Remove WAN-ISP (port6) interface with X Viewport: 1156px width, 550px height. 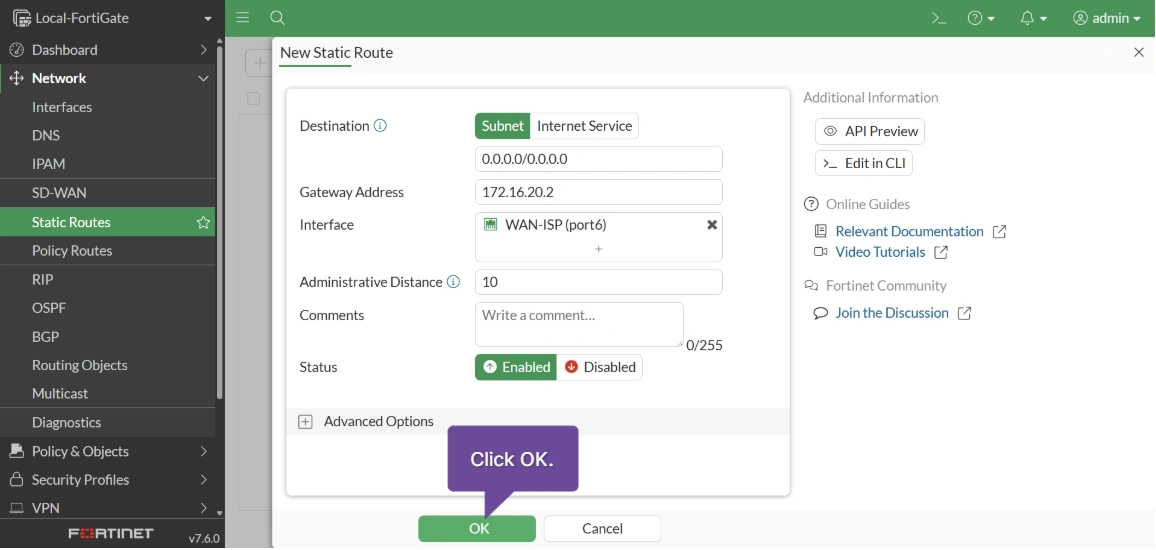coord(712,225)
